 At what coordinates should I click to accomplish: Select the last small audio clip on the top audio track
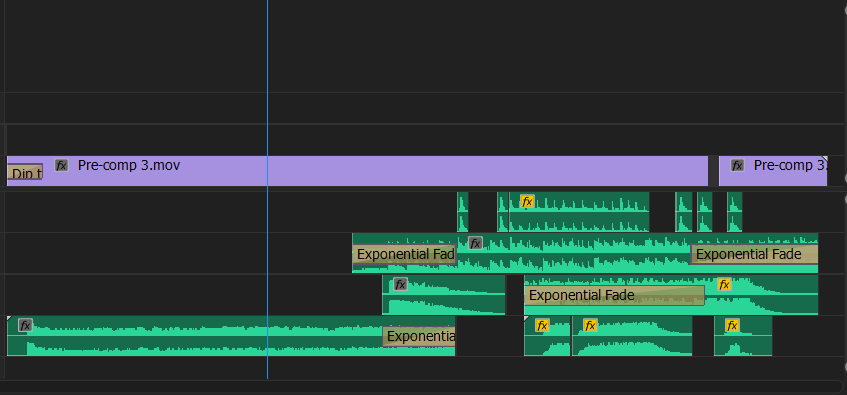(x=735, y=212)
